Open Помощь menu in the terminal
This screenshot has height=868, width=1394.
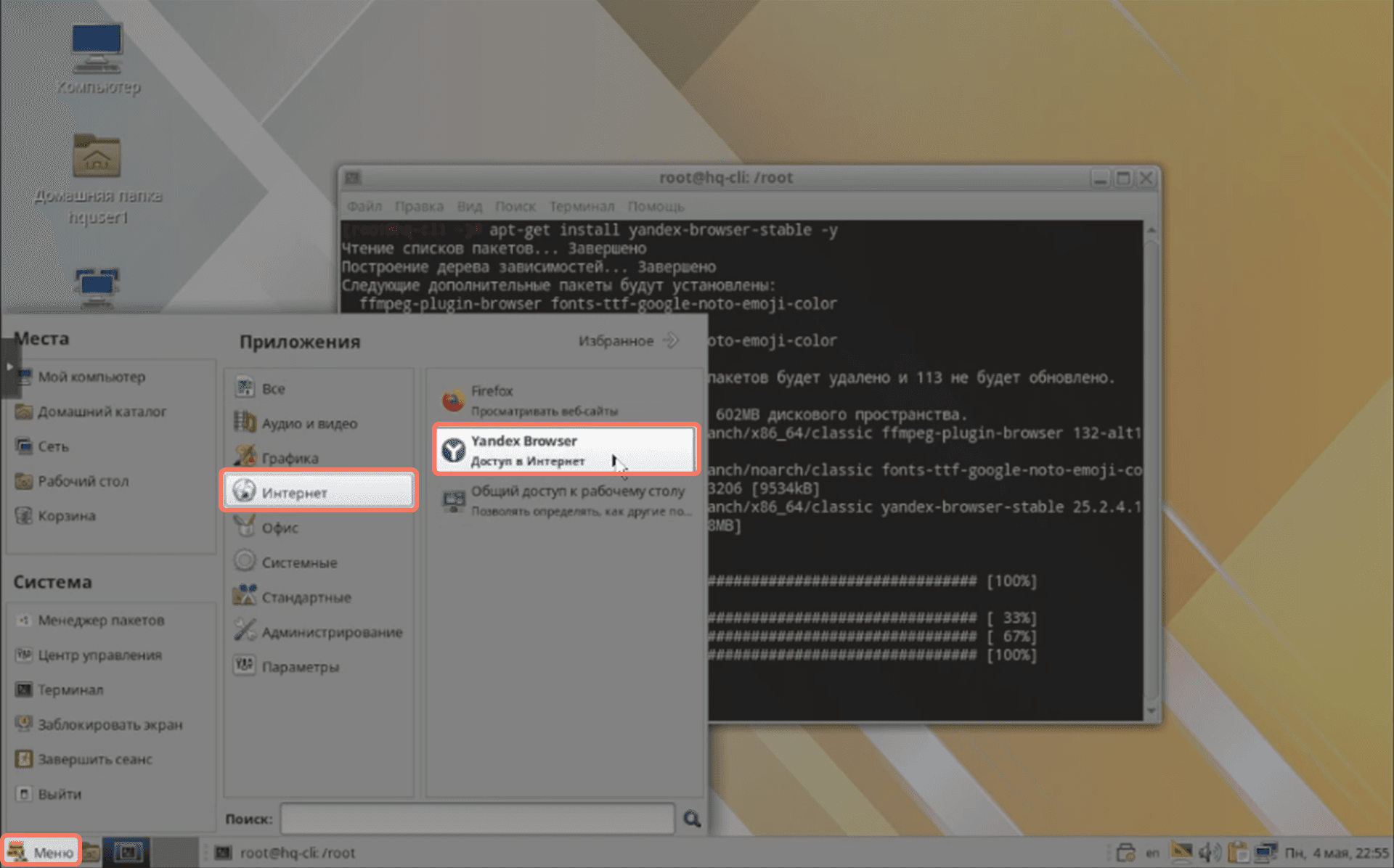coord(656,206)
